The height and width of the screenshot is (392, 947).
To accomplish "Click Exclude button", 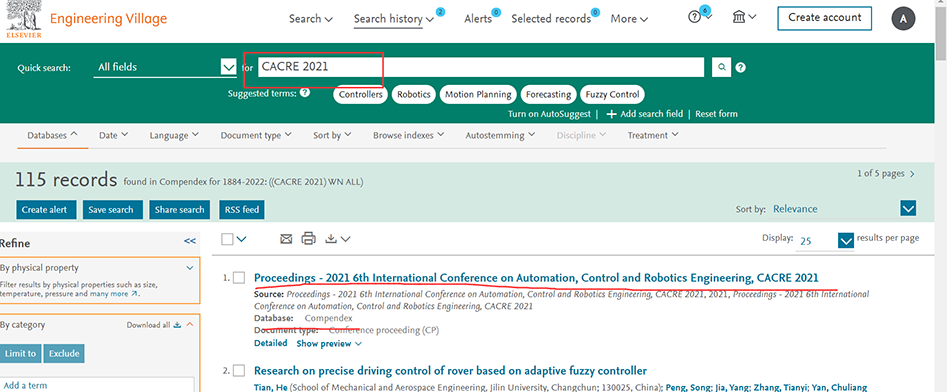I will [x=64, y=353].
